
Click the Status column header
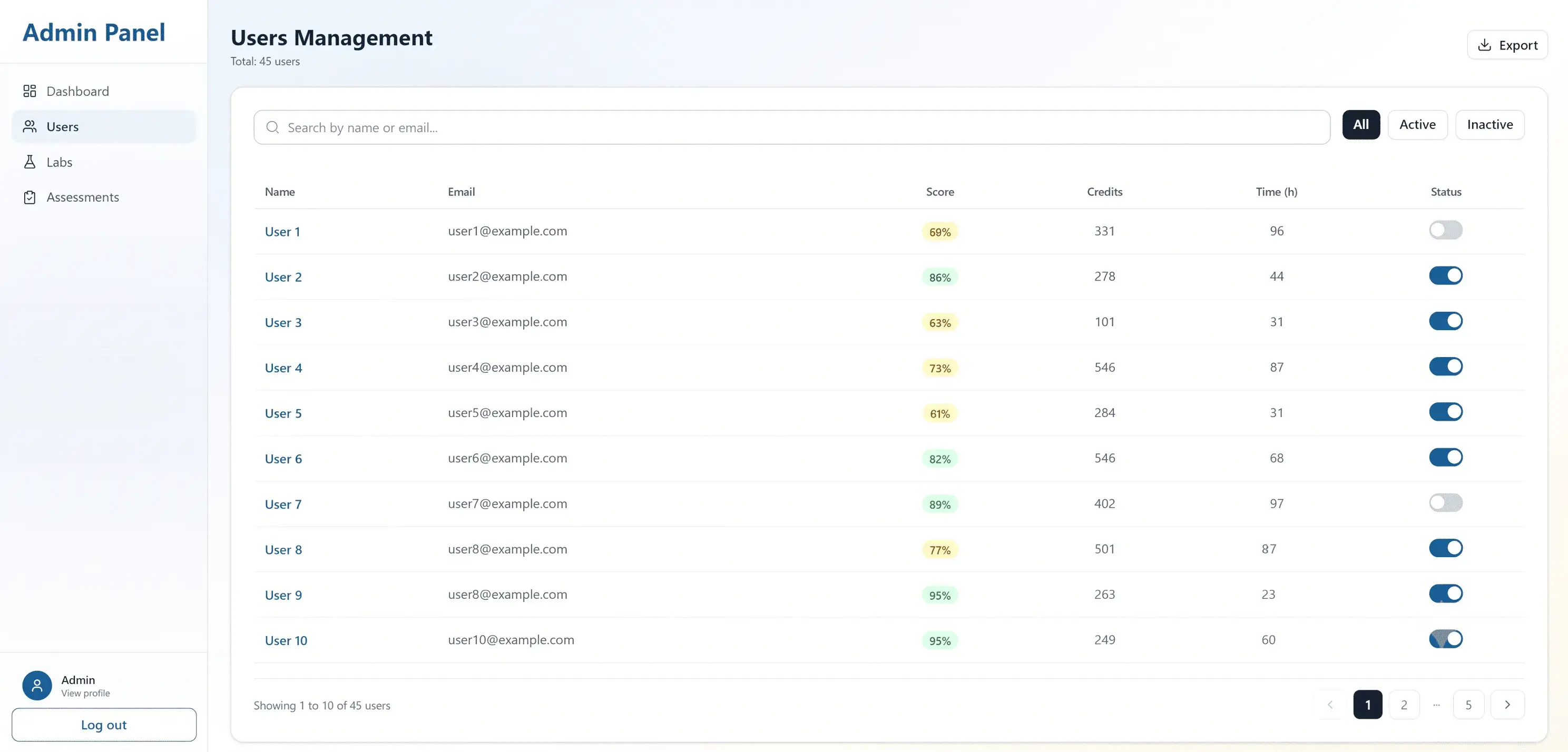pos(1446,192)
